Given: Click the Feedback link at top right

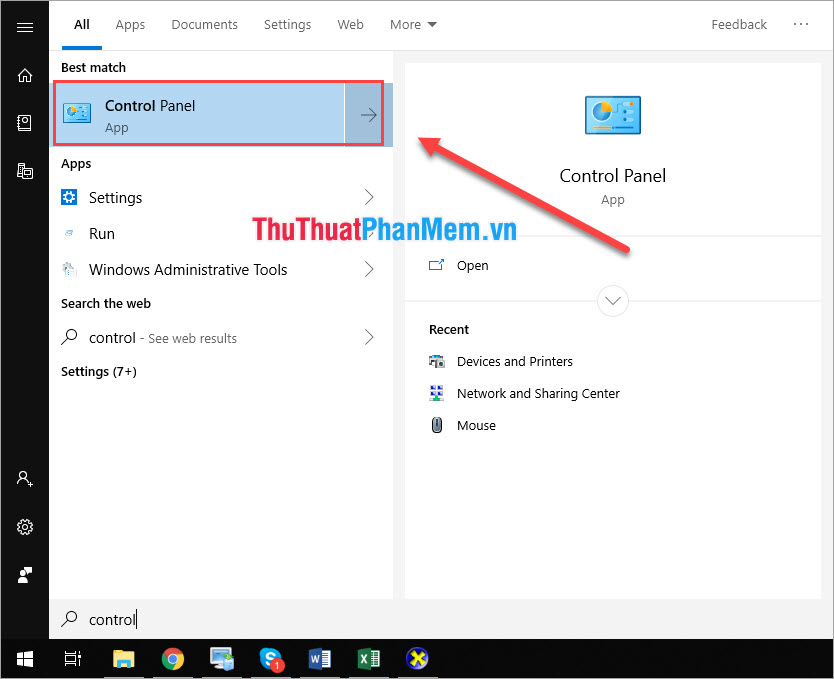Looking at the screenshot, I should click(x=739, y=25).
